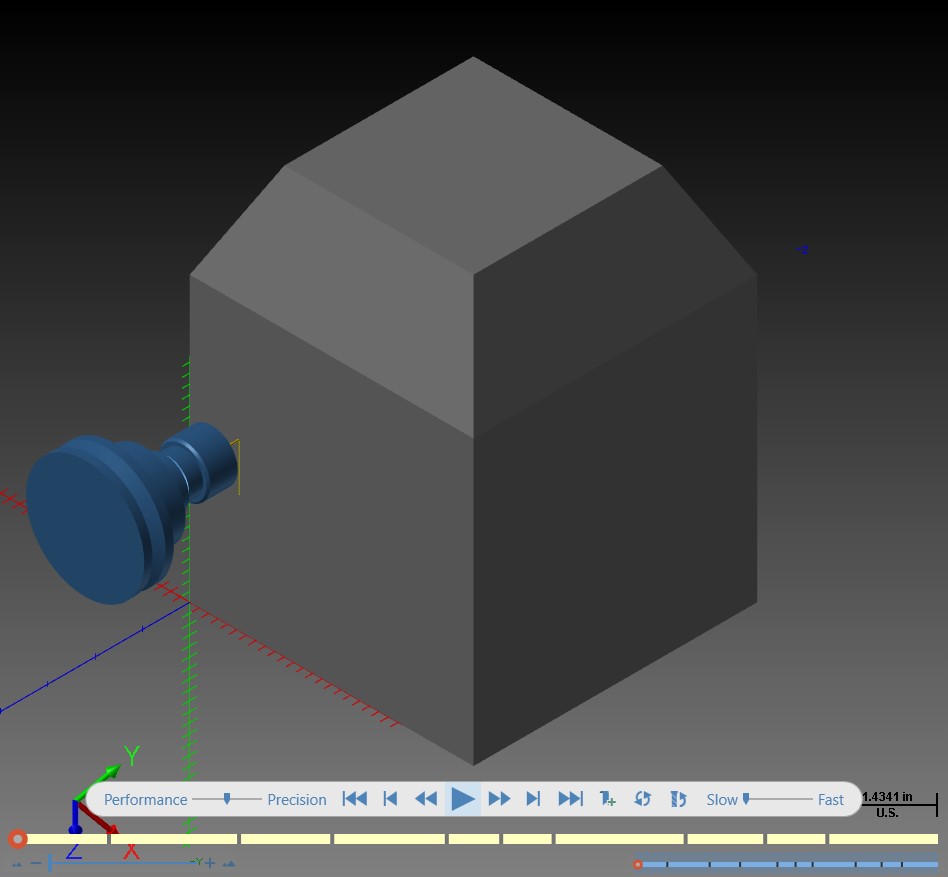Step forward one move
948x877 pixels.
(533, 798)
